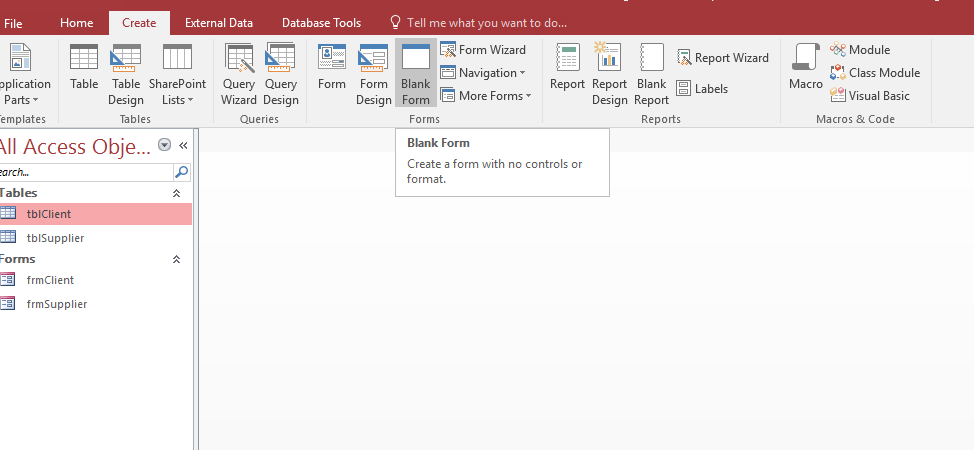Expand the More Forms dropdown

click(486, 96)
